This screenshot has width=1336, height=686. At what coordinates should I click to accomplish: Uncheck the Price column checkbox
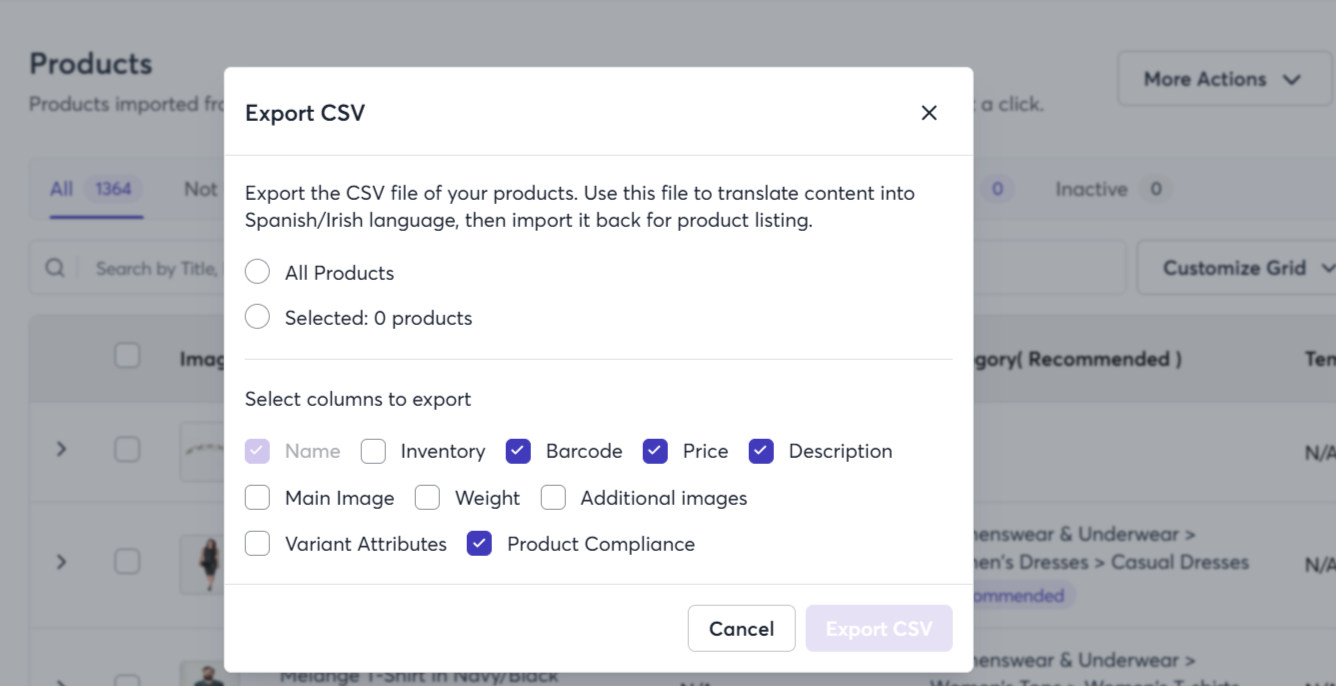tap(655, 451)
